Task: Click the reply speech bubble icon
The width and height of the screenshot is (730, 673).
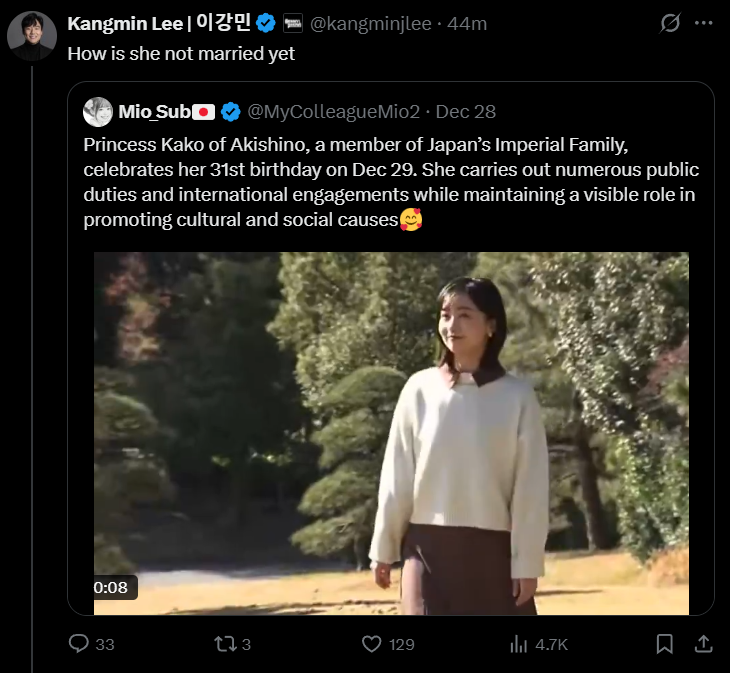Action: click(x=79, y=644)
